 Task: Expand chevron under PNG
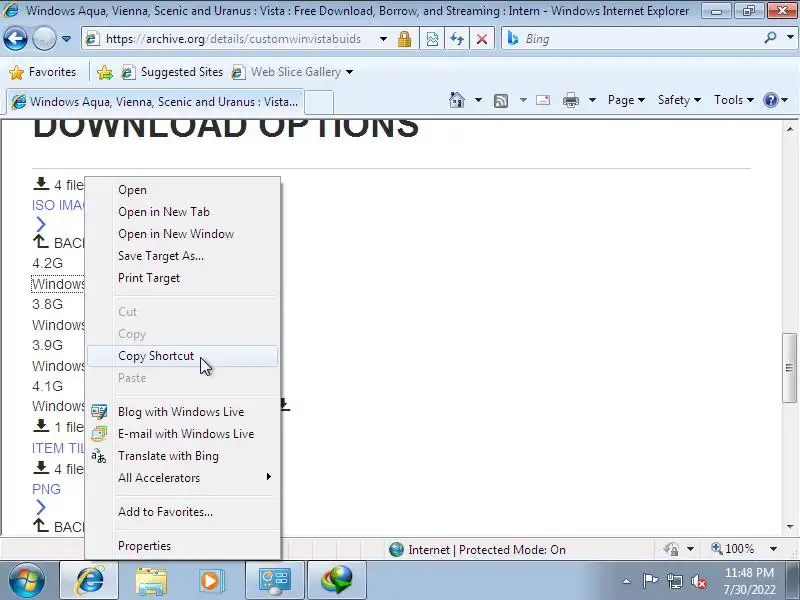click(41, 507)
